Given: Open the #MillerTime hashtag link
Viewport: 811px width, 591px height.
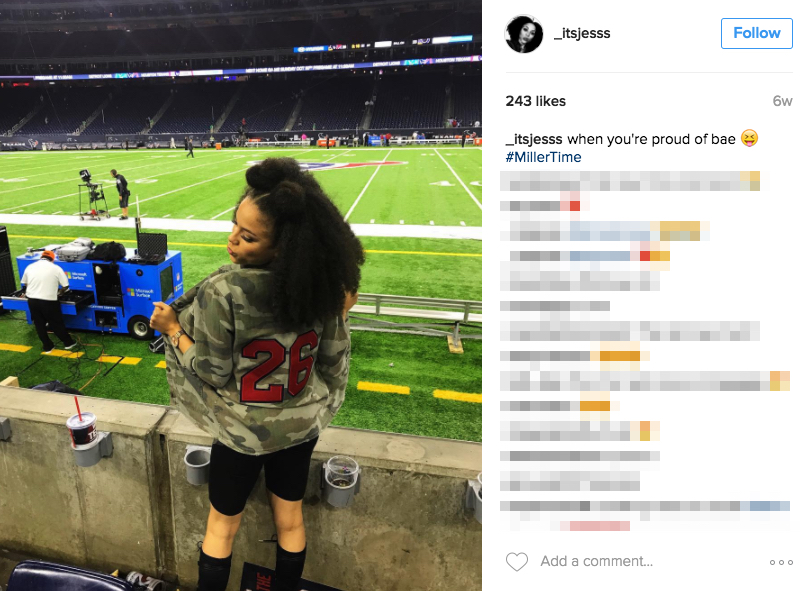Looking at the screenshot, I should pyautogui.click(x=543, y=157).
